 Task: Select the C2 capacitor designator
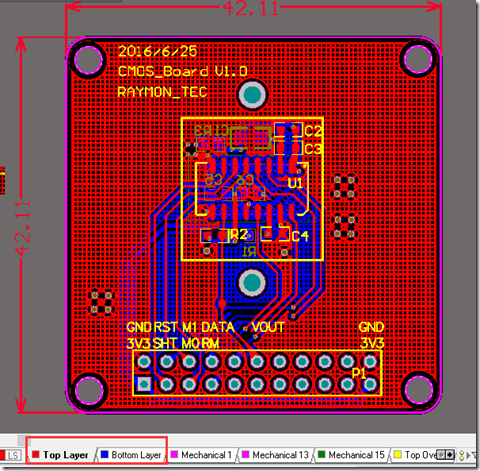(x=313, y=131)
